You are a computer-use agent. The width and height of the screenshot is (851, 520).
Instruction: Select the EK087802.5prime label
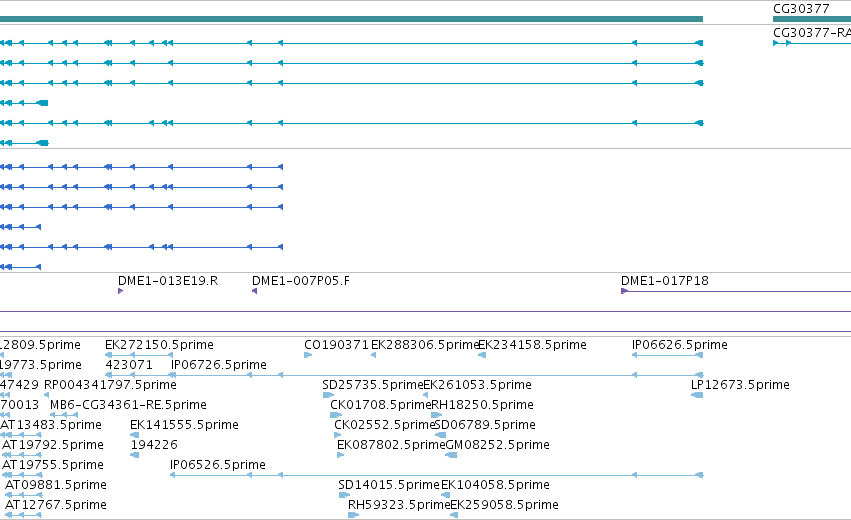[x=391, y=445]
